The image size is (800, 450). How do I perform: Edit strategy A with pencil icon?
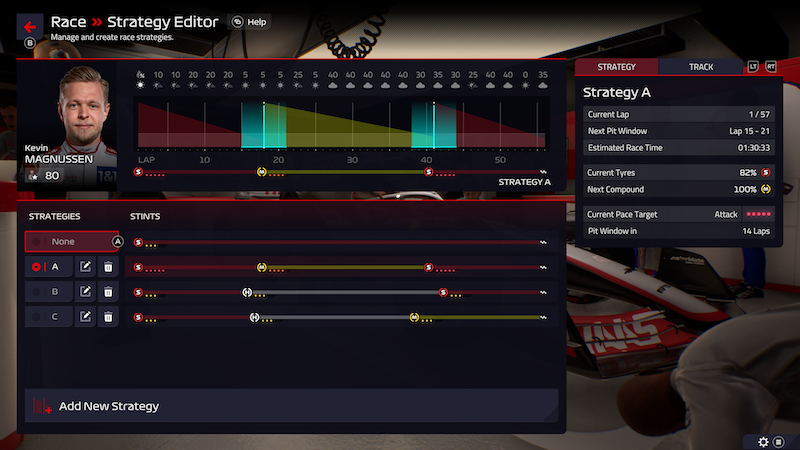[x=85, y=266]
